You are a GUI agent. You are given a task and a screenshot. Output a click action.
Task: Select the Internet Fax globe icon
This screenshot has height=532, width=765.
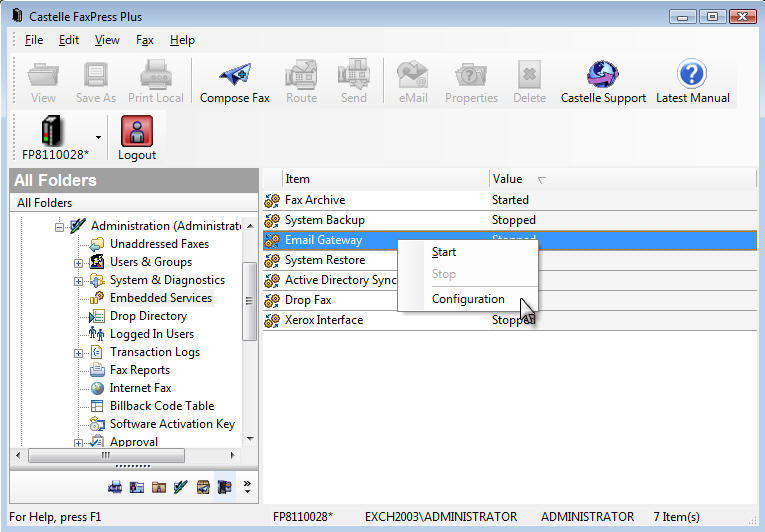coord(97,388)
